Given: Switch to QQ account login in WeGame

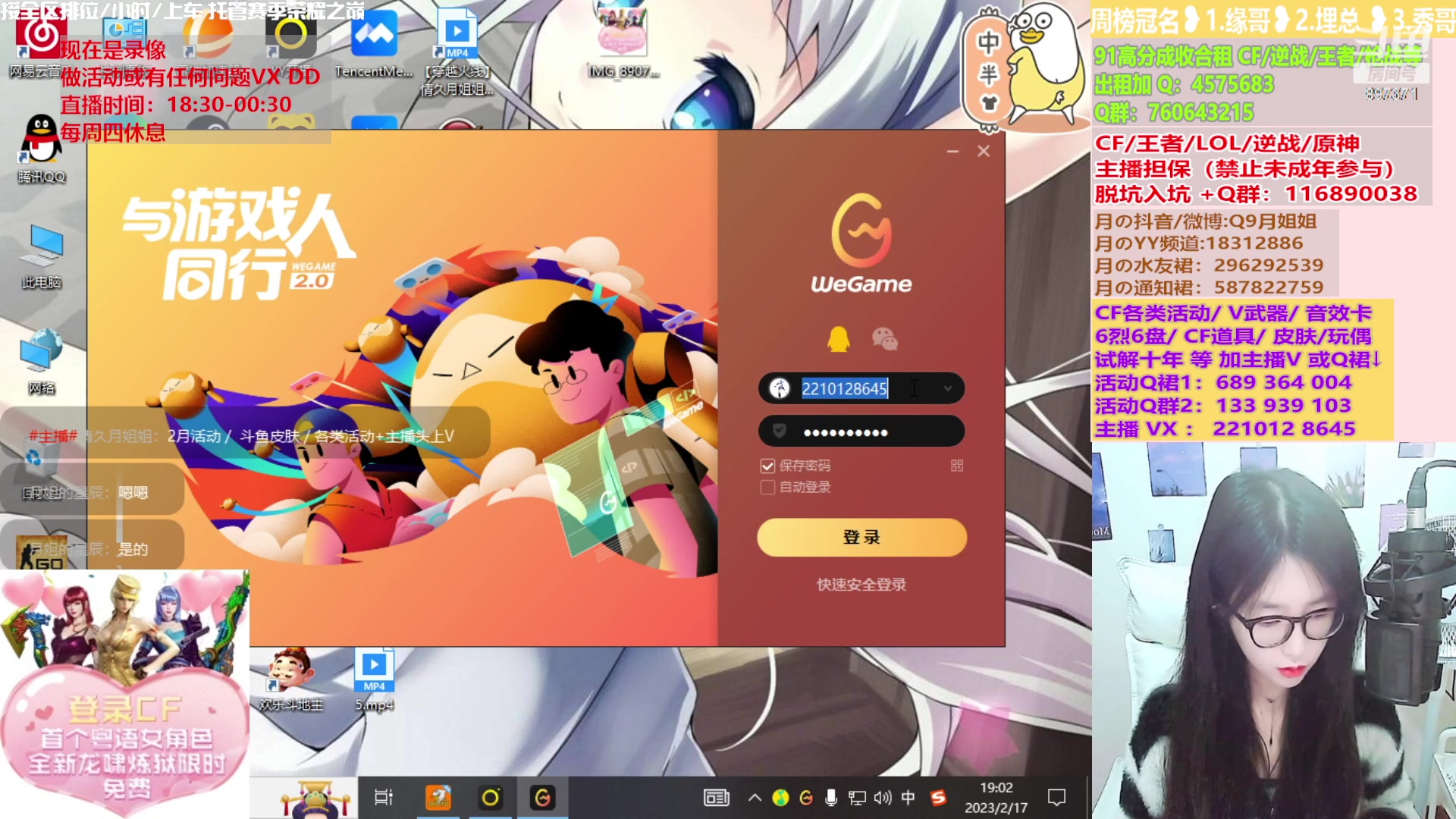Looking at the screenshot, I should (838, 339).
